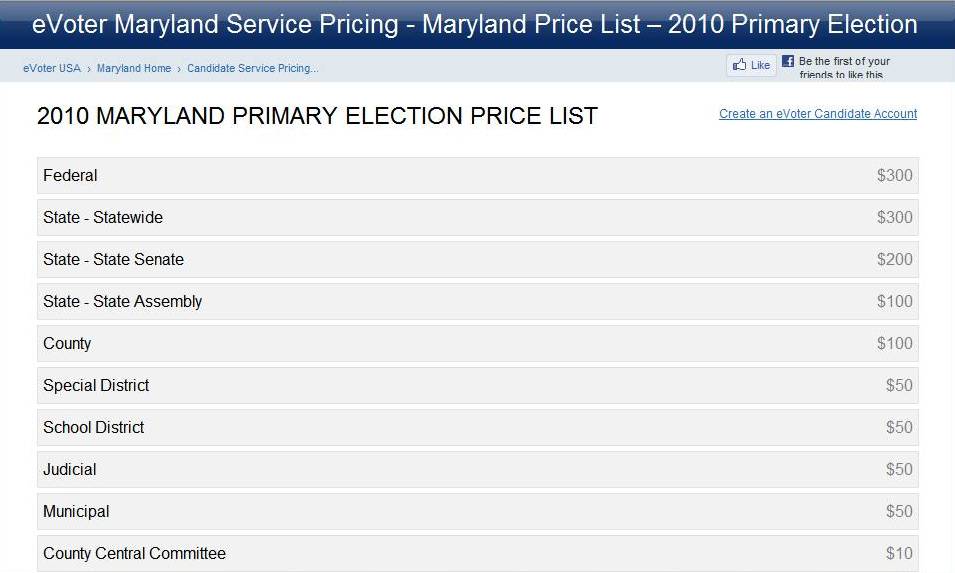The height and width of the screenshot is (573, 955).
Task: Click the blue Facebook logo icon
Action: click(x=788, y=62)
